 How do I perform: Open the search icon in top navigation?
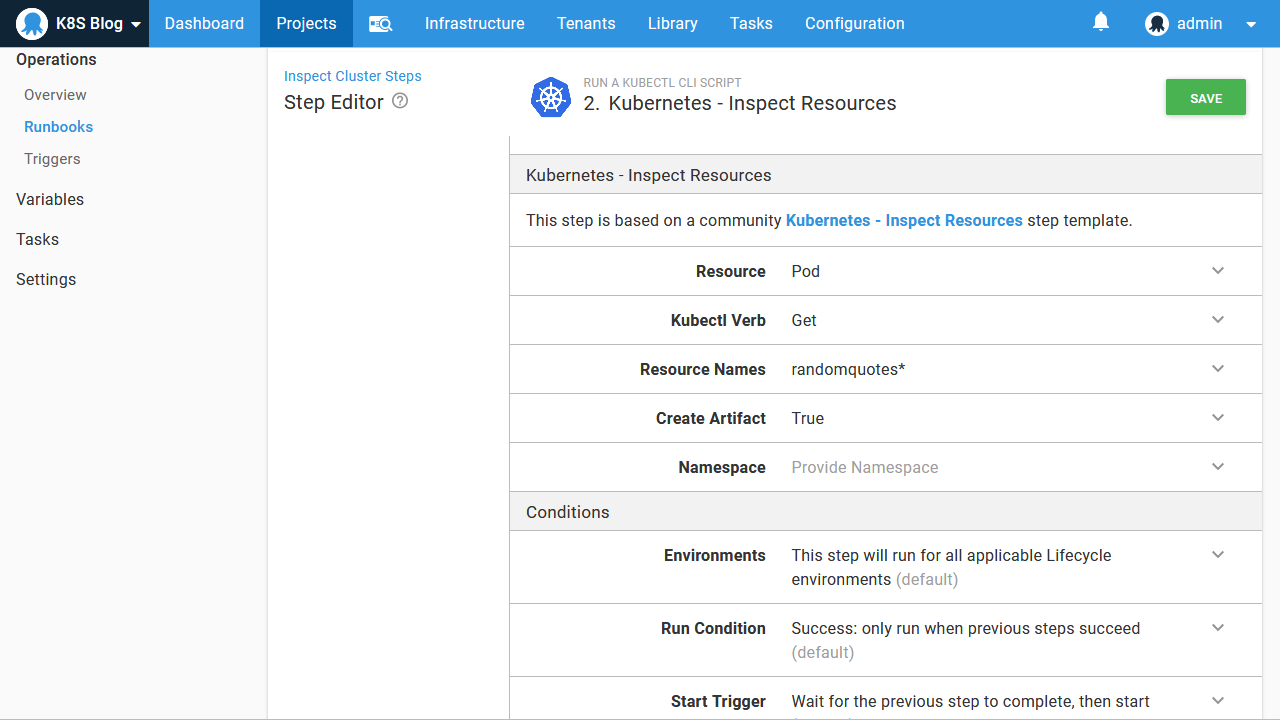coord(380,24)
